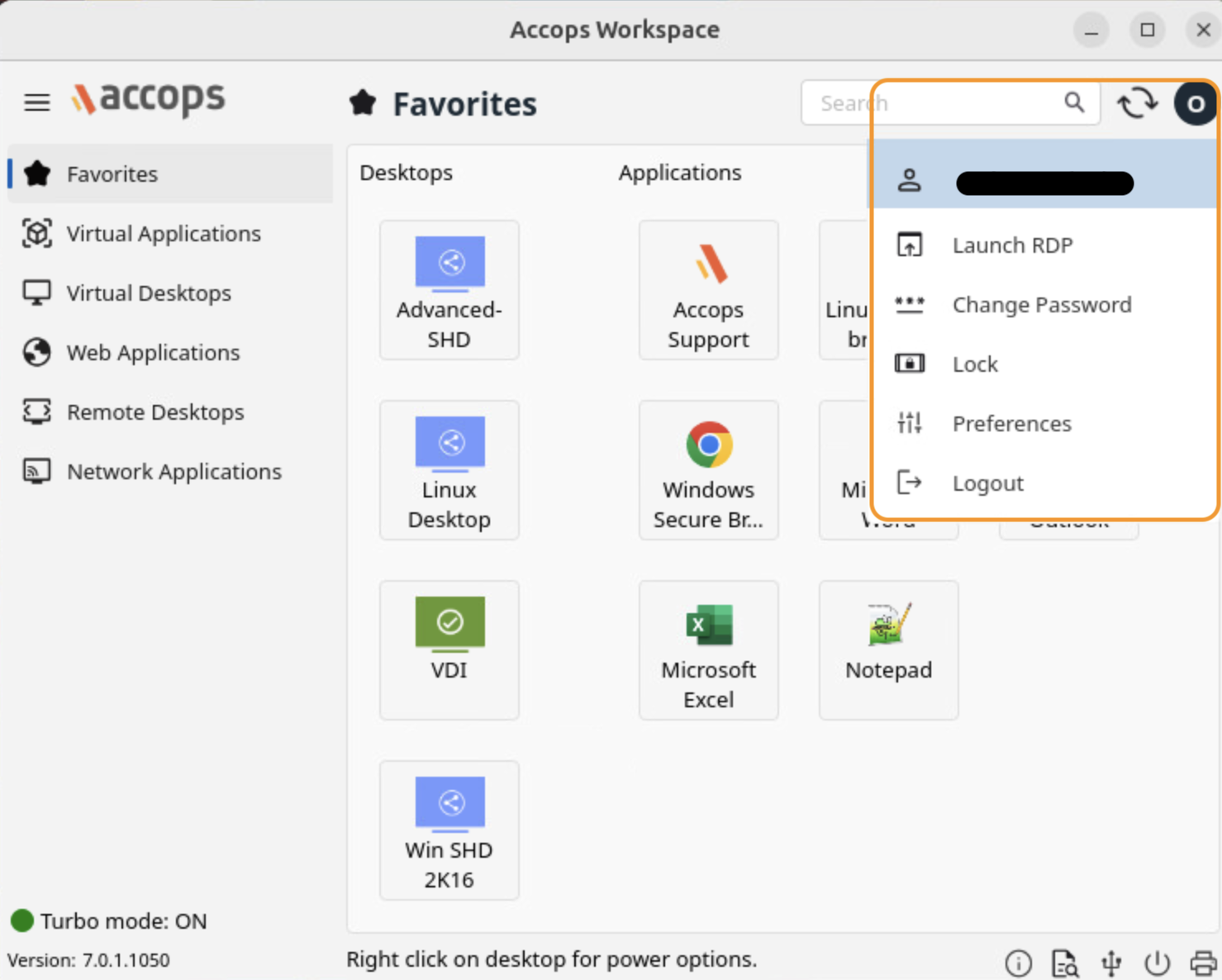The image size is (1222, 980).
Task: Select Lock from the user menu
Action: 975,364
